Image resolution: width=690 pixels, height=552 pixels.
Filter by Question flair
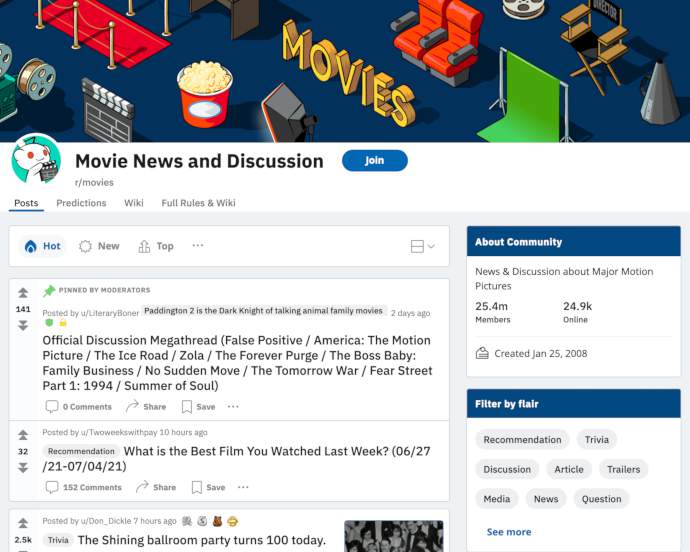pos(602,499)
